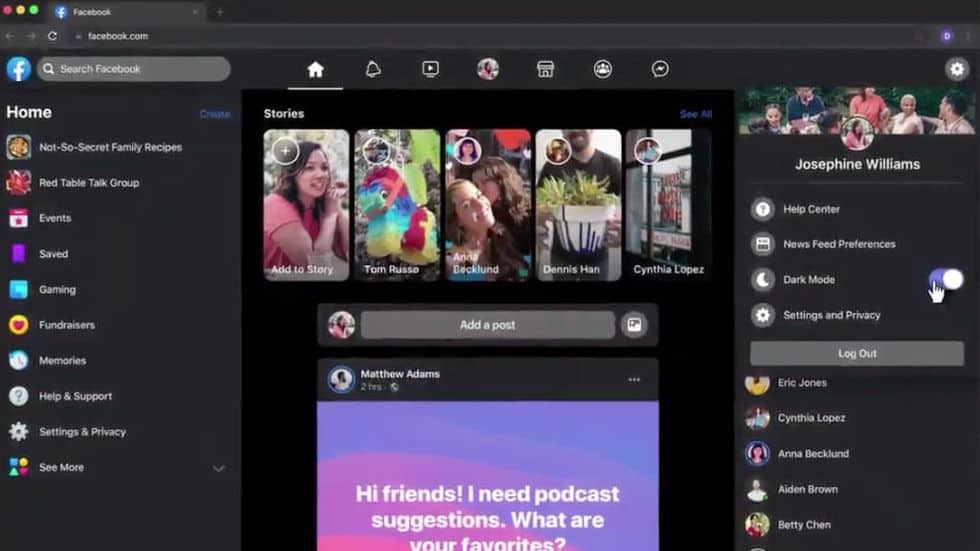Click the Add a post box
Viewport: 980px width, 551px height.
click(488, 325)
